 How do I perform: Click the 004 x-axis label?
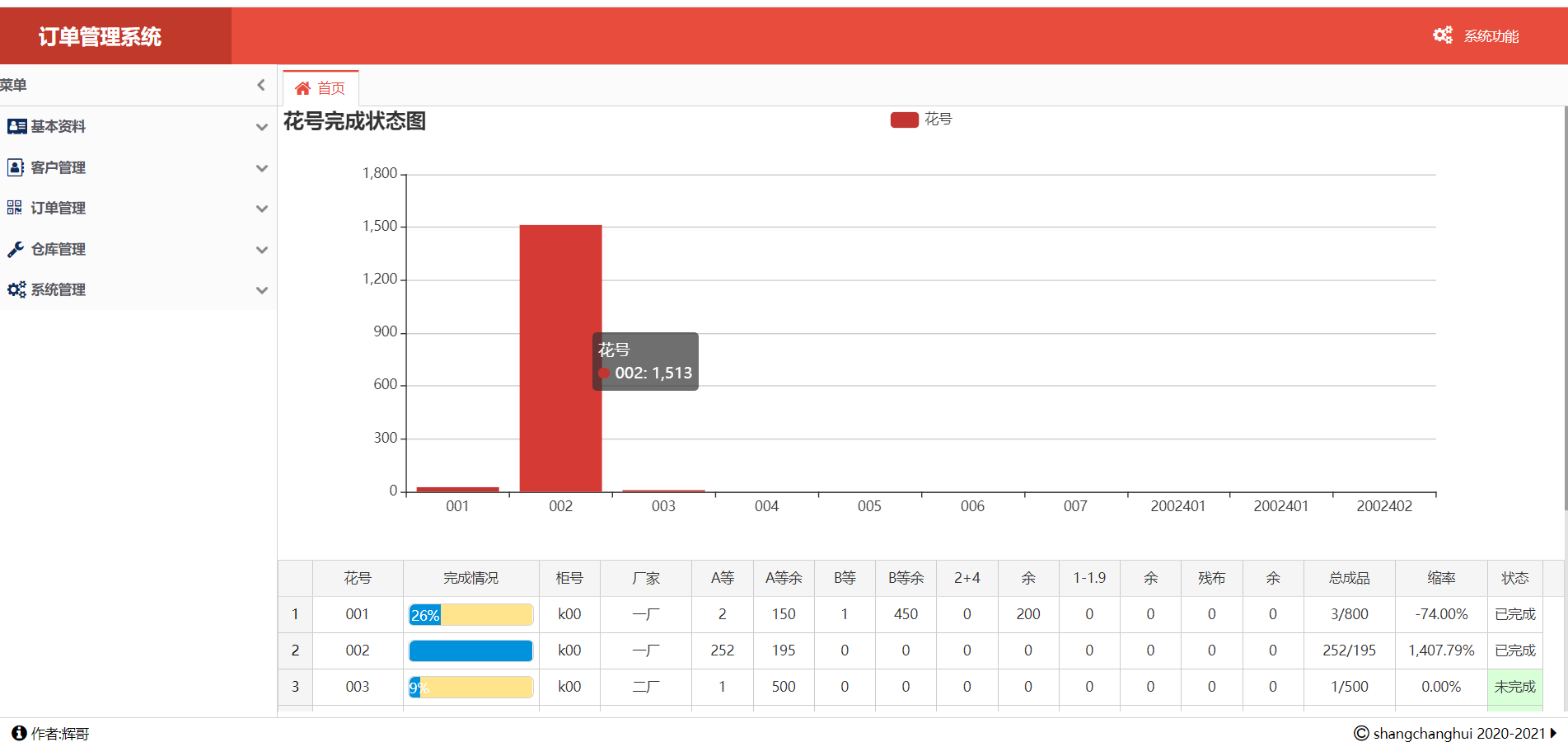coord(766,506)
